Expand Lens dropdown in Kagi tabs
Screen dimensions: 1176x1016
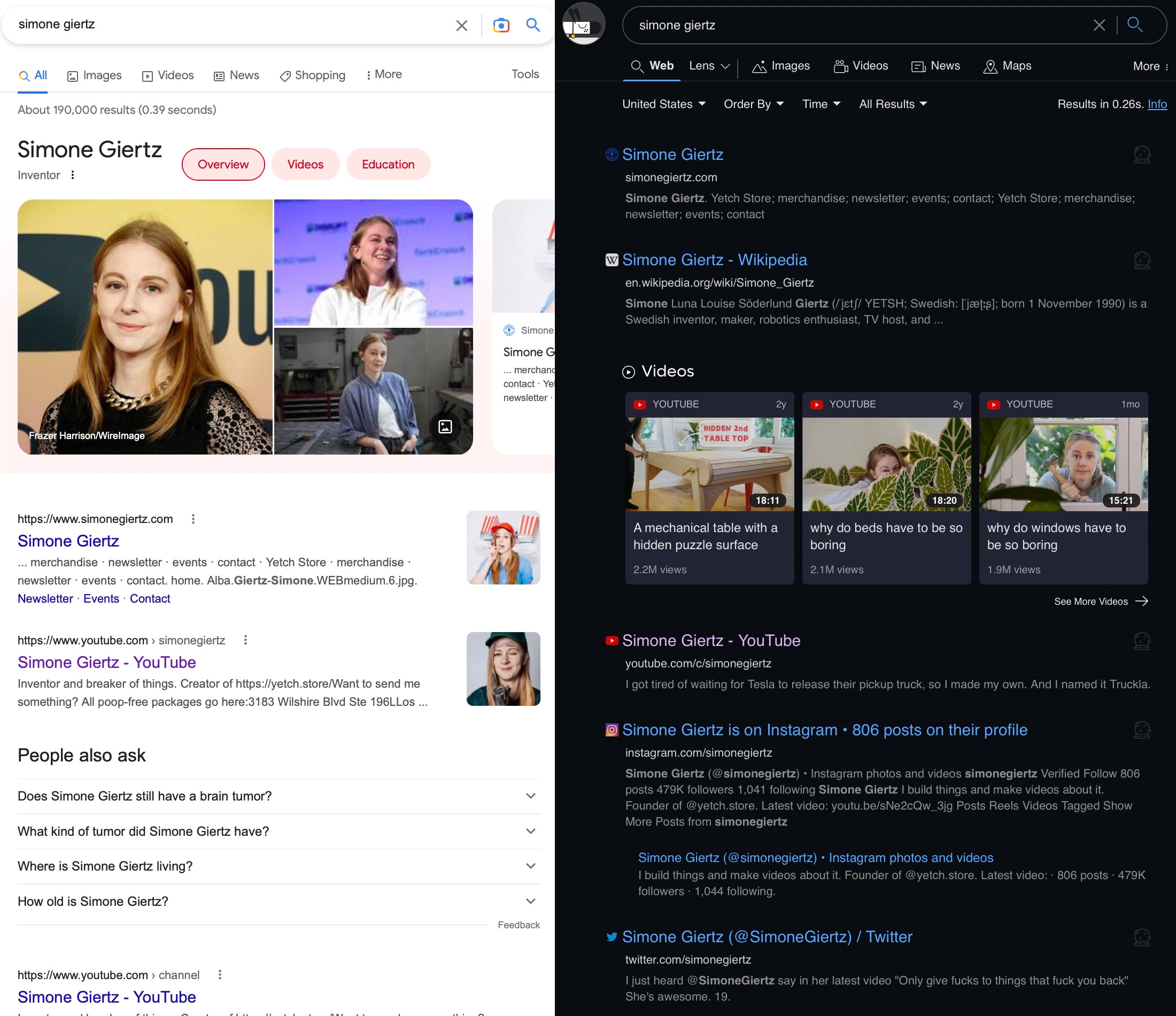point(709,66)
